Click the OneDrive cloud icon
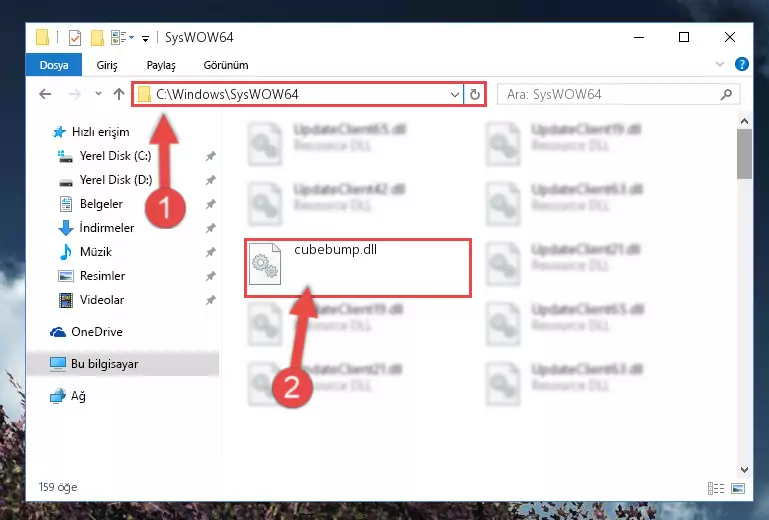Viewport: 769px width, 520px height. point(58,332)
